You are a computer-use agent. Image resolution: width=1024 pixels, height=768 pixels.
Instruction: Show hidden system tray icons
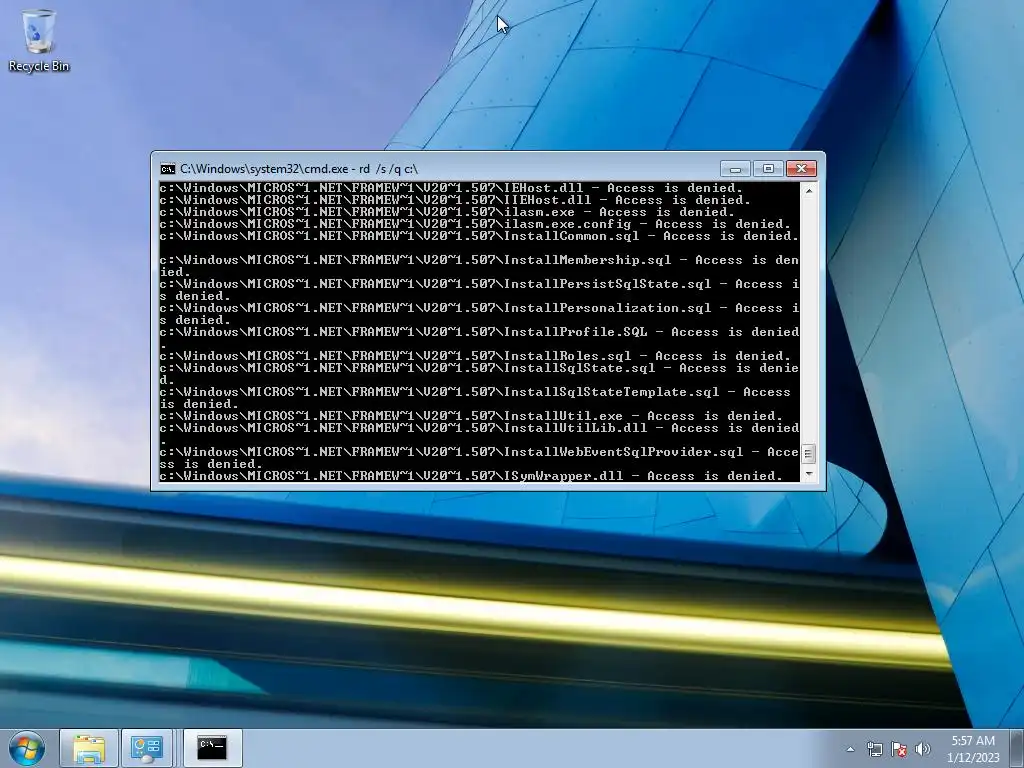click(x=850, y=749)
